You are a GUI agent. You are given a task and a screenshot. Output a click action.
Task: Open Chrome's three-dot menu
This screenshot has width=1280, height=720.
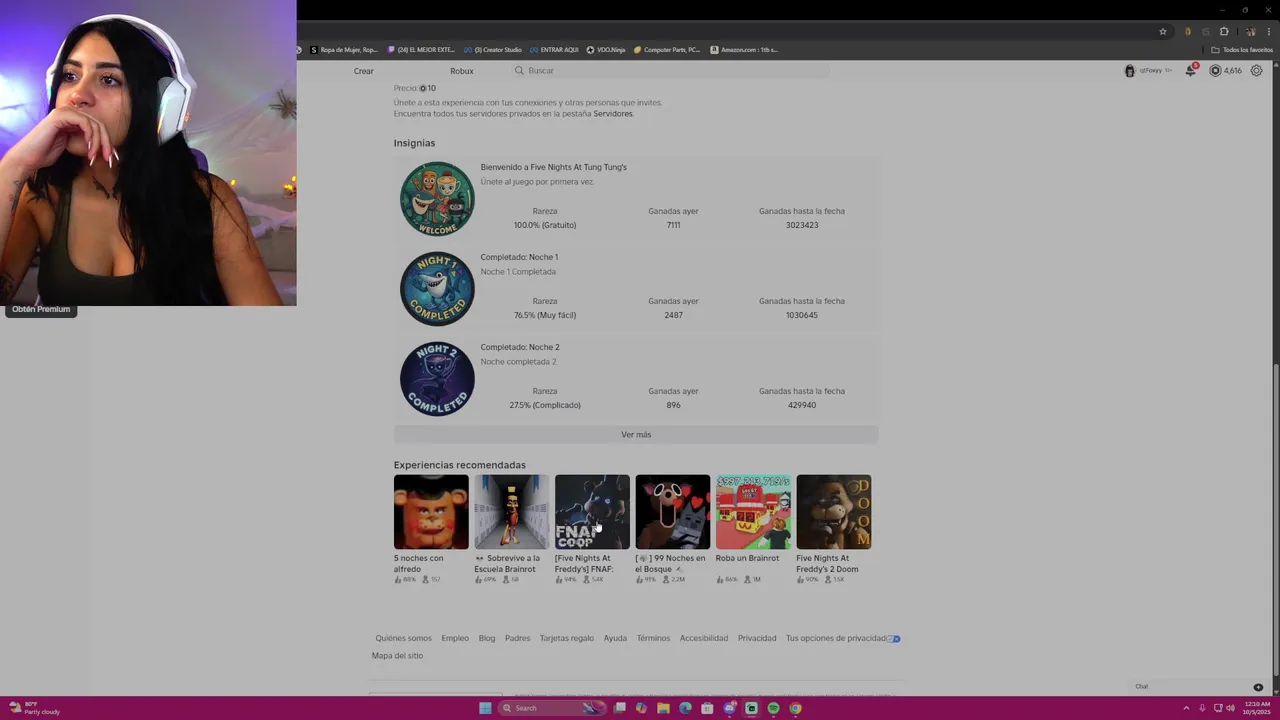pyautogui.click(x=1269, y=32)
